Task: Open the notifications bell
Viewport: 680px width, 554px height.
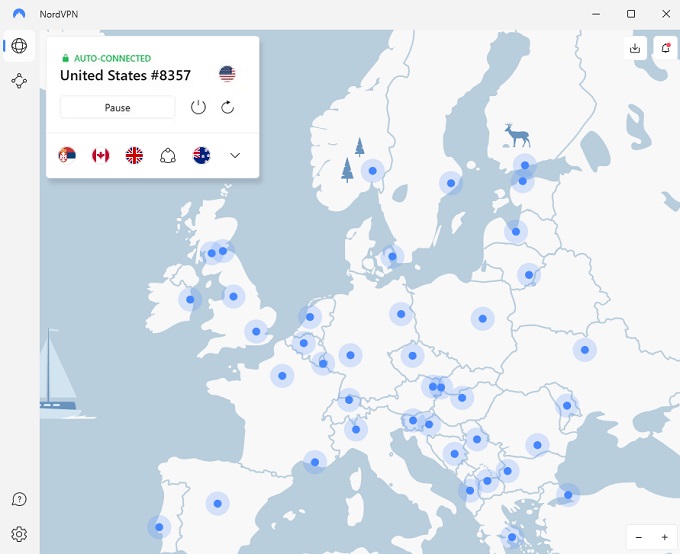Action: click(665, 48)
